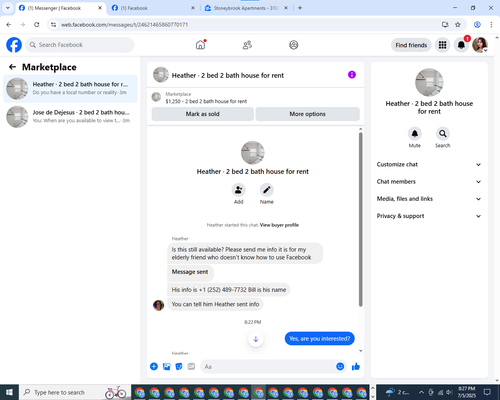Viewport: 500px width, 400px height.
Task: Expand Privacy & support section
Action: click(x=429, y=216)
